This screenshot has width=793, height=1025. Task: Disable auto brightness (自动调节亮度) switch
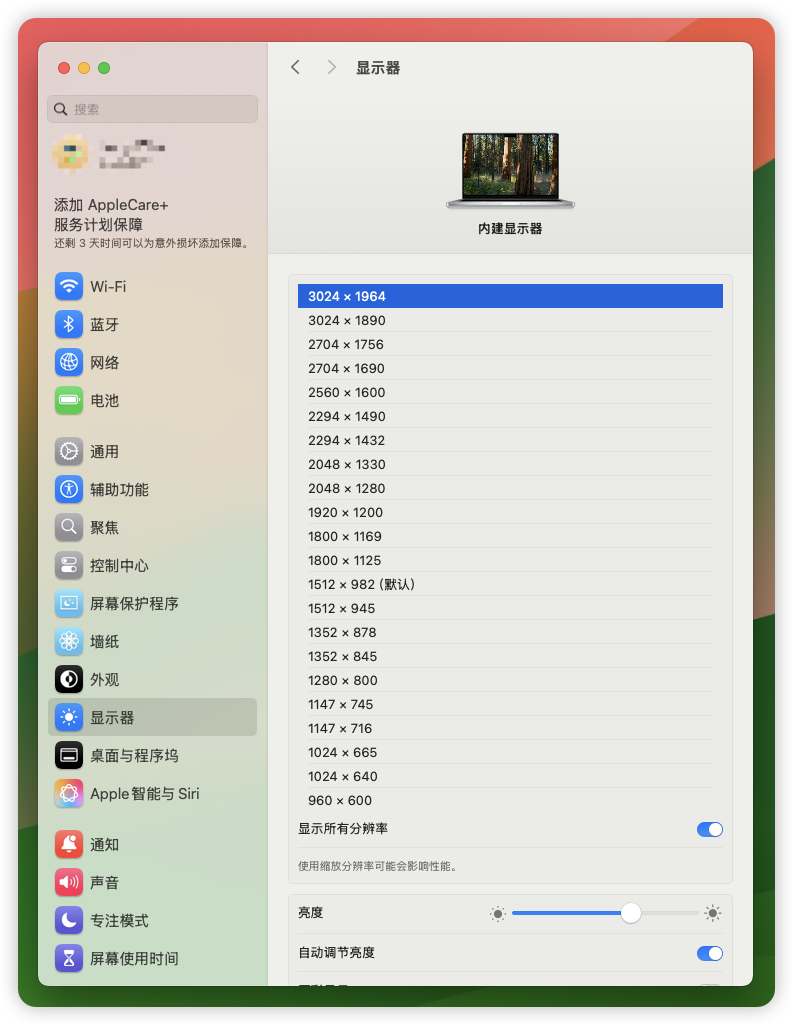(x=709, y=953)
